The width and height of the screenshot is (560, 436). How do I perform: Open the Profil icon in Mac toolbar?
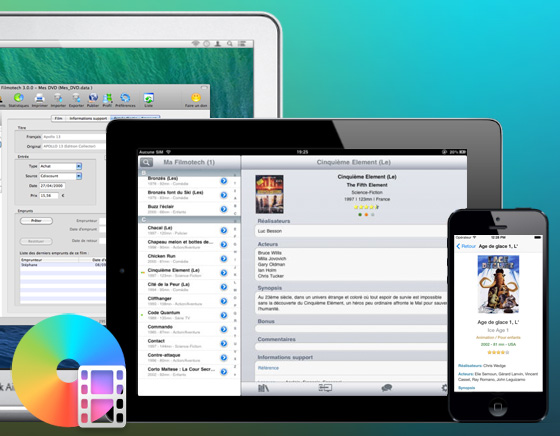107,100
